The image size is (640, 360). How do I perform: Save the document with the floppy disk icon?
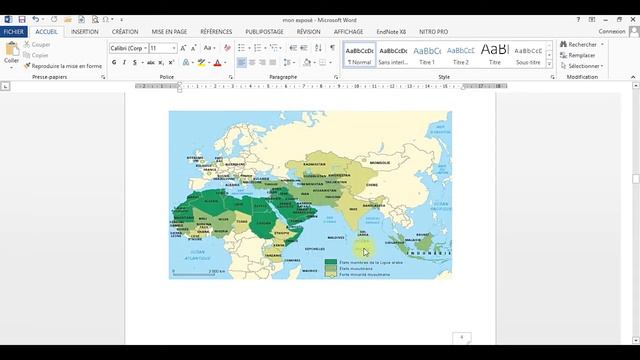click(22, 20)
